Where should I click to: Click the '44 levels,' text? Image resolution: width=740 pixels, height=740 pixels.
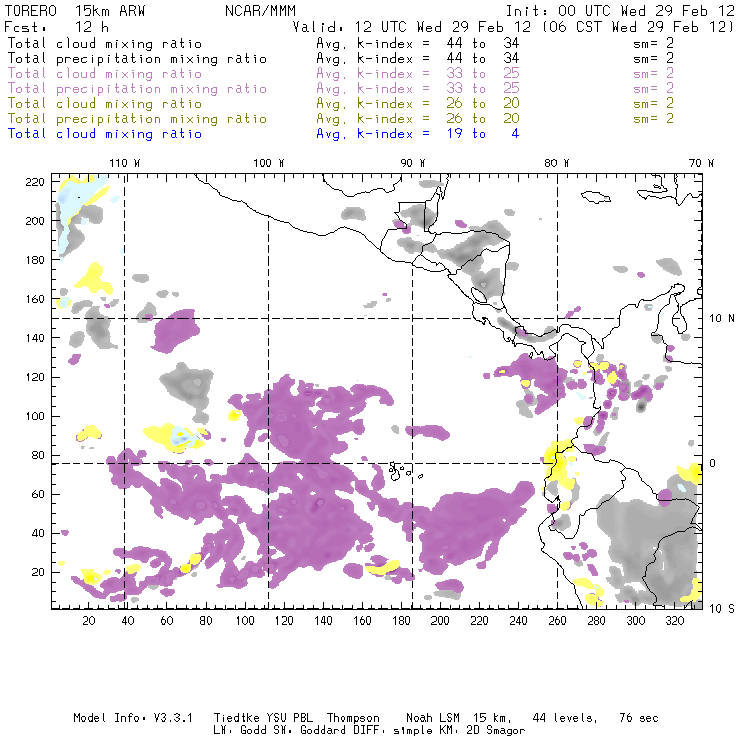[565, 718]
